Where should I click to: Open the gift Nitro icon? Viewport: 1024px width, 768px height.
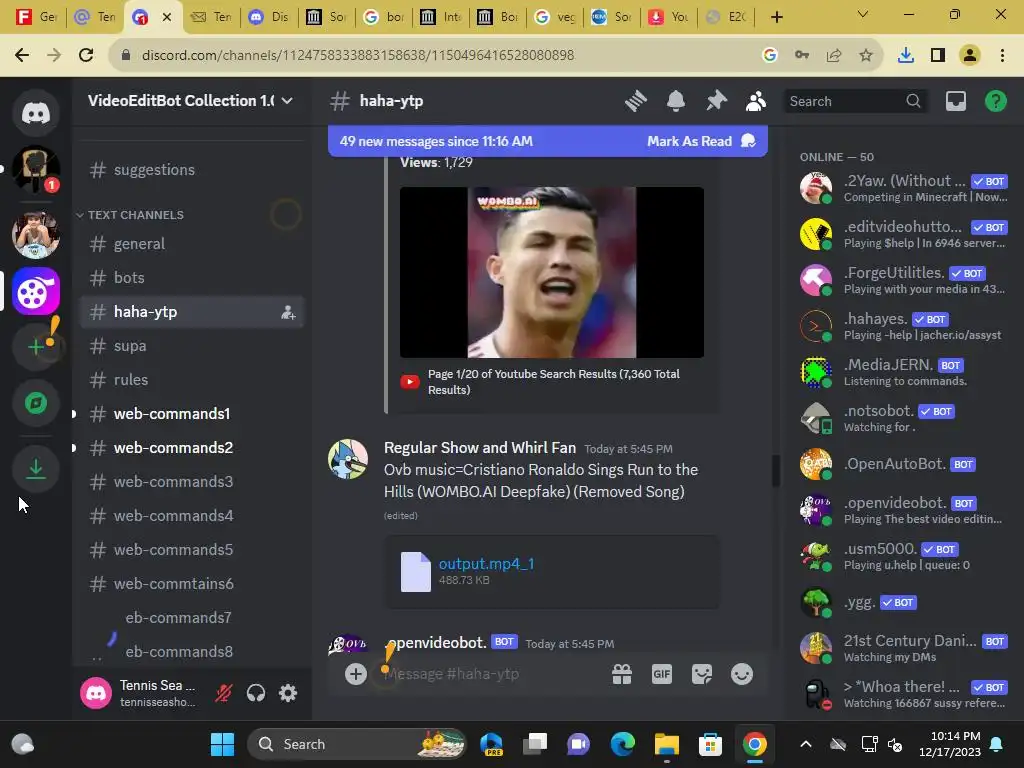[x=622, y=674]
